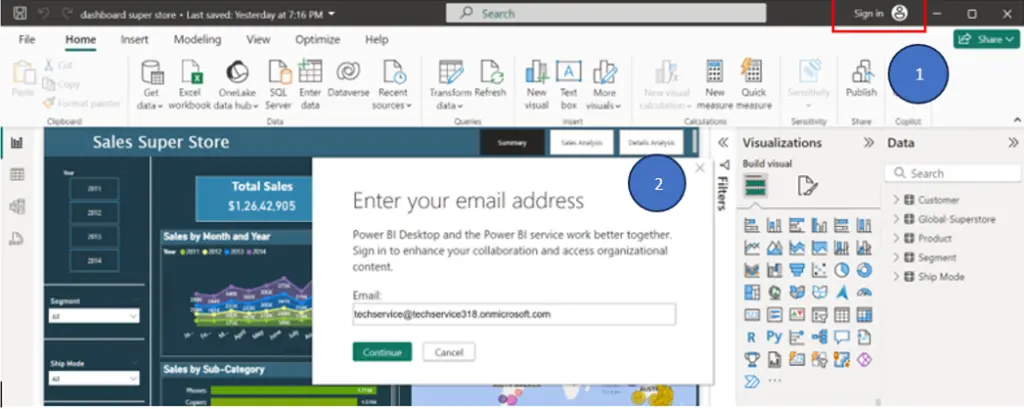Open More visuals dropdown
This screenshot has width=1024, height=409.
tap(604, 99)
